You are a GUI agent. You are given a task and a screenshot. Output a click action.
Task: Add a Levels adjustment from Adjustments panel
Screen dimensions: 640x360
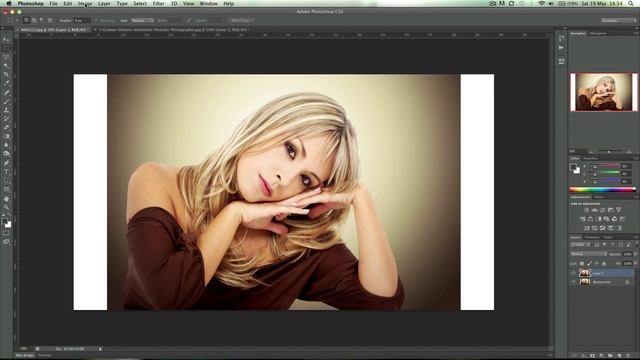tap(595, 210)
